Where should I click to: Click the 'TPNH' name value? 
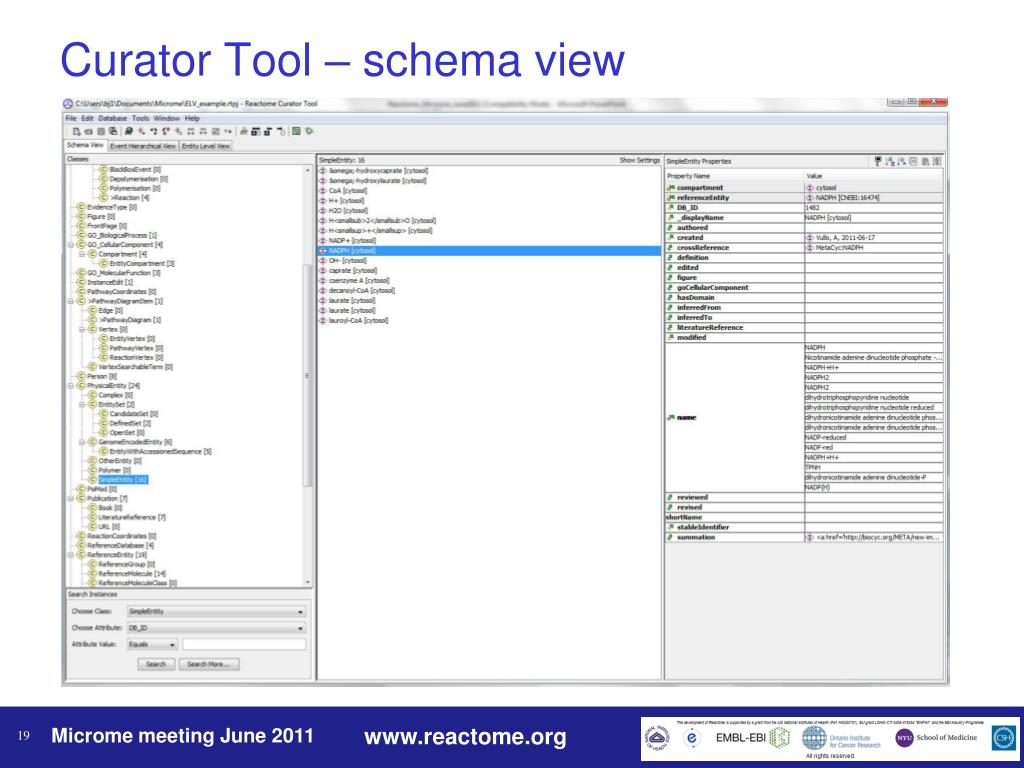click(874, 468)
